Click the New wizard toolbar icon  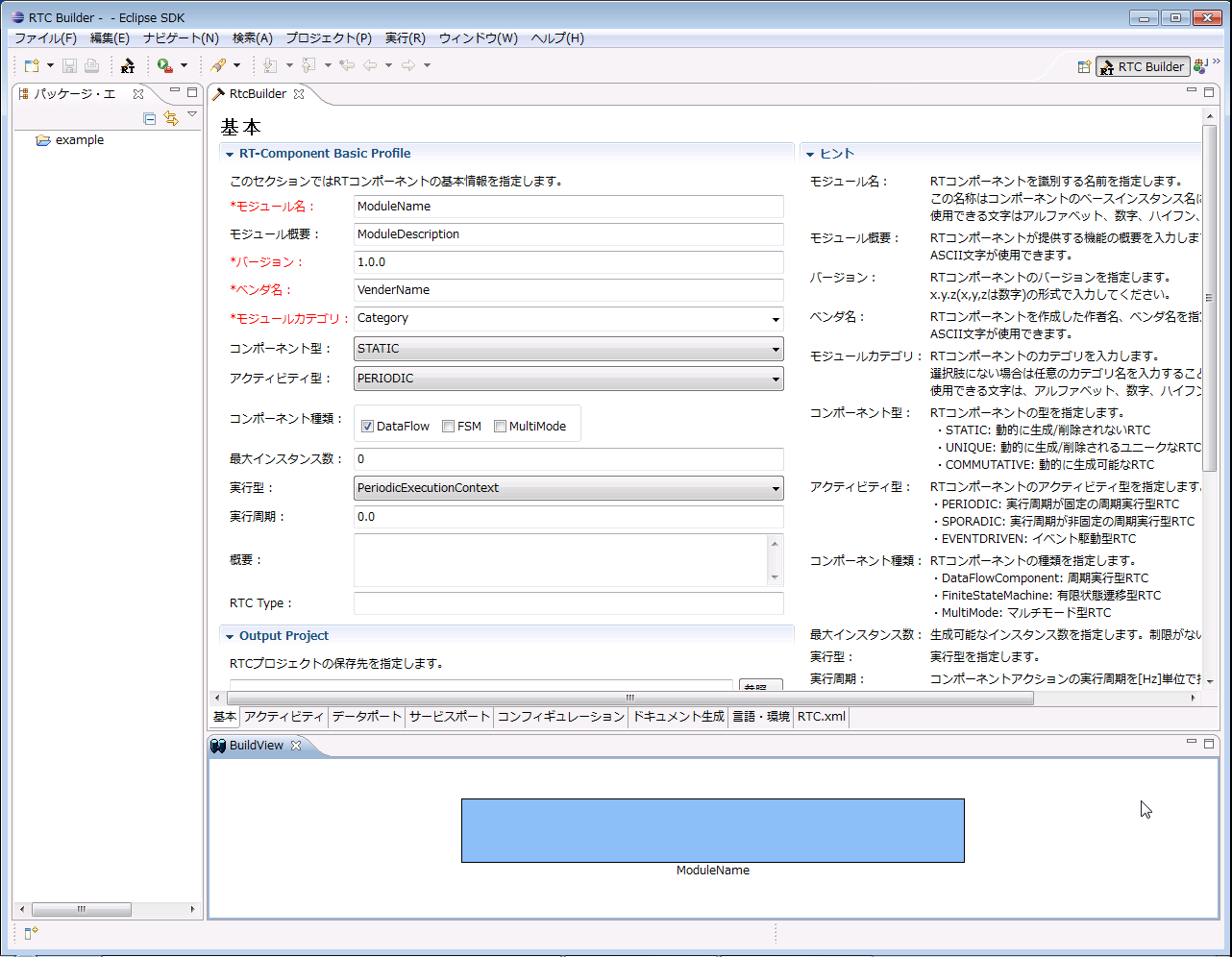tap(32, 65)
